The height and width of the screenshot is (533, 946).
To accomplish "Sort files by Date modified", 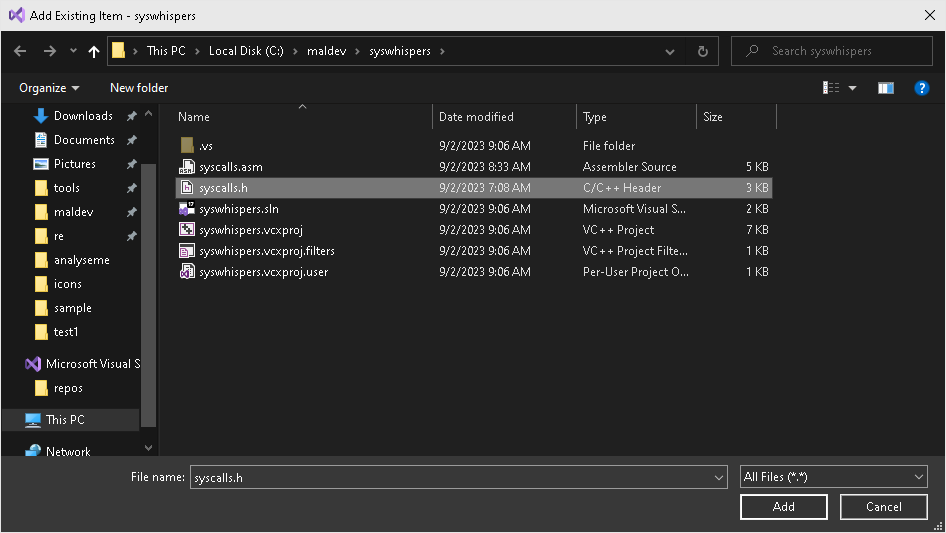I will pos(476,117).
